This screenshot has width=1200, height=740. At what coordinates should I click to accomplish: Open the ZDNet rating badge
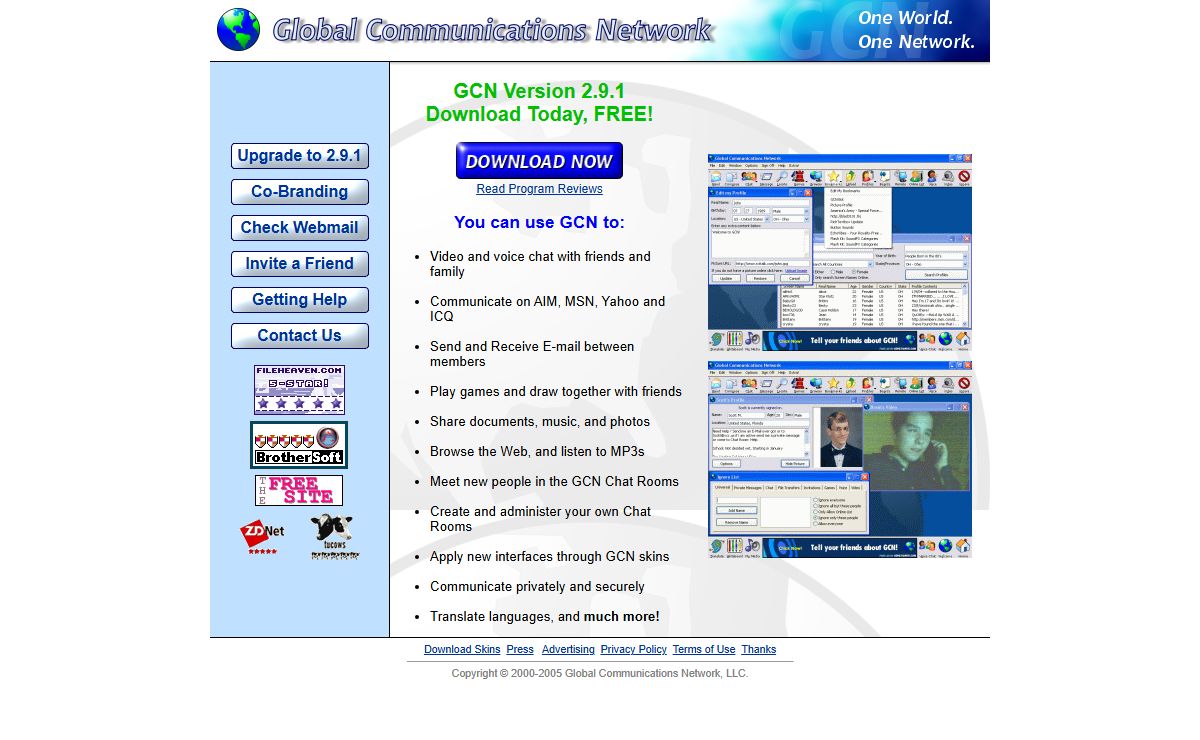(263, 537)
